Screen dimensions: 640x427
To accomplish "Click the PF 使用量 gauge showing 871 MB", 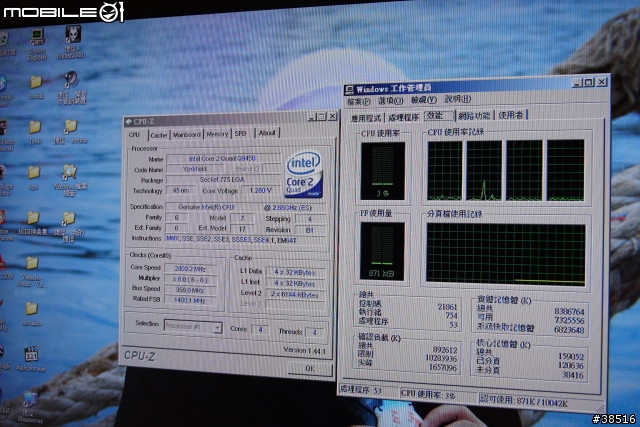I will pos(382,251).
